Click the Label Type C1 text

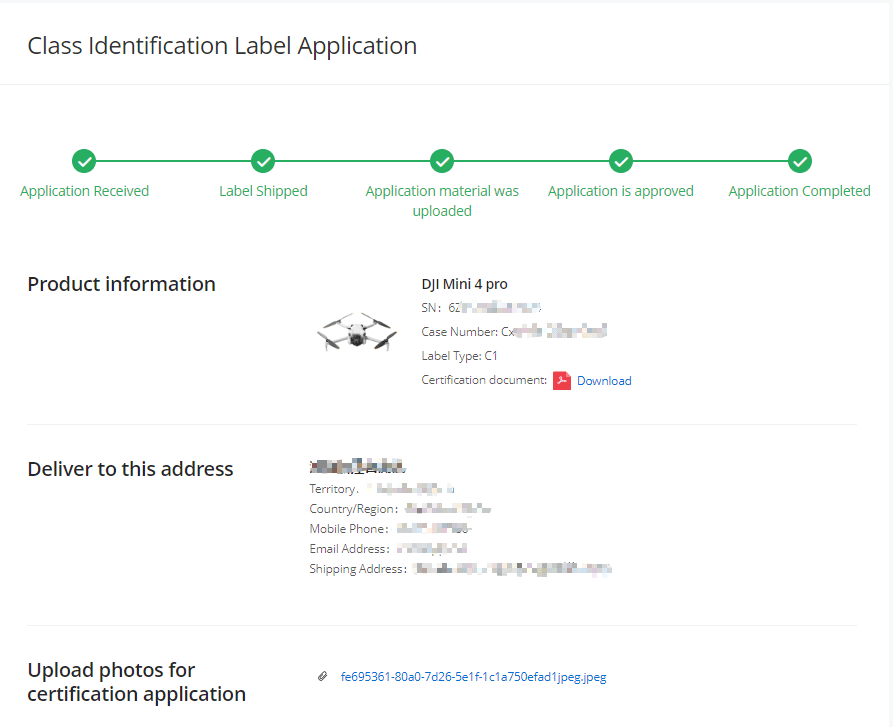point(459,356)
